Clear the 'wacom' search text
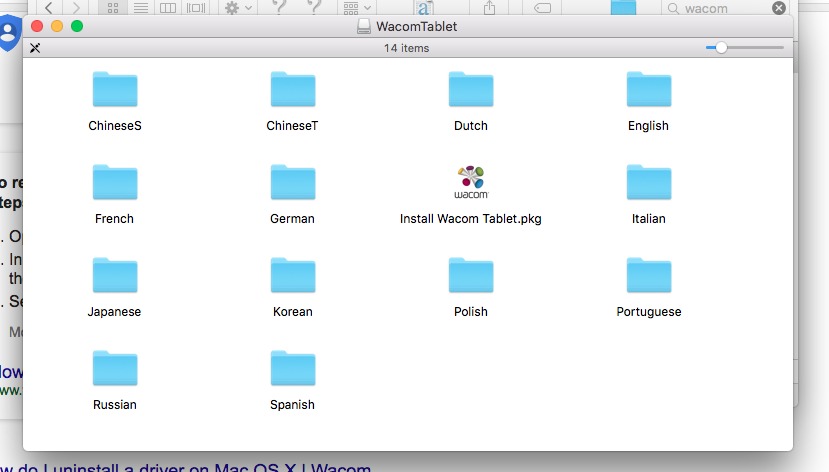Image resolution: width=829 pixels, height=472 pixels. point(779,8)
